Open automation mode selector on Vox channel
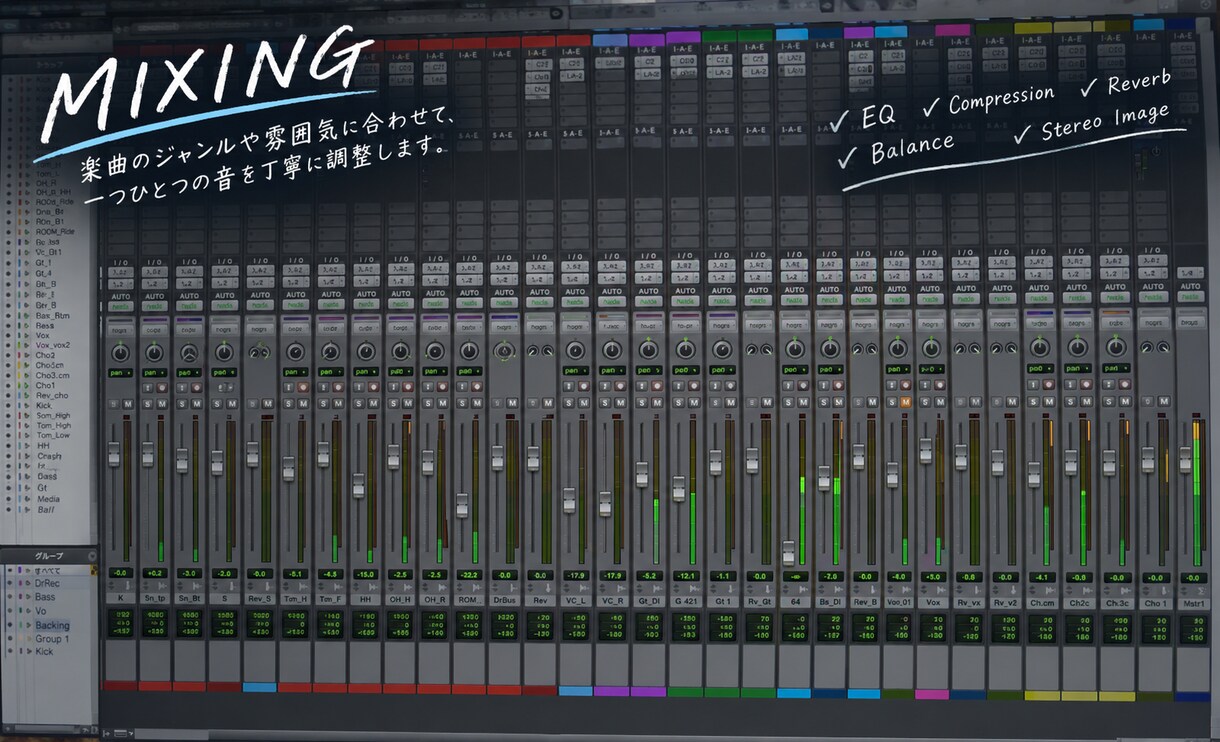The width and height of the screenshot is (1220, 742). [x=931, y=300]
